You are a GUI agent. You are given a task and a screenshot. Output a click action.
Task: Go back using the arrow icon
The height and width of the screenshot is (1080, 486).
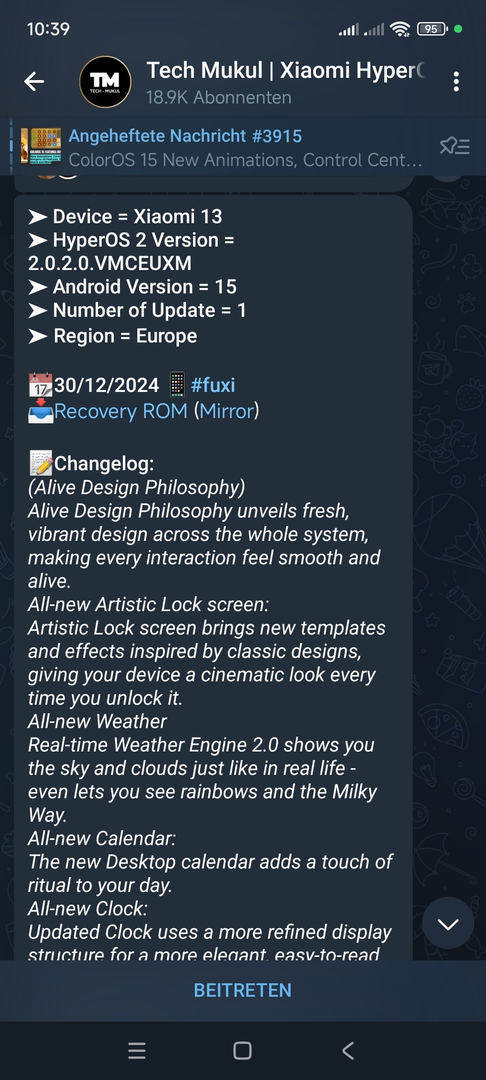pyautogui.click(x=34, y=81)
